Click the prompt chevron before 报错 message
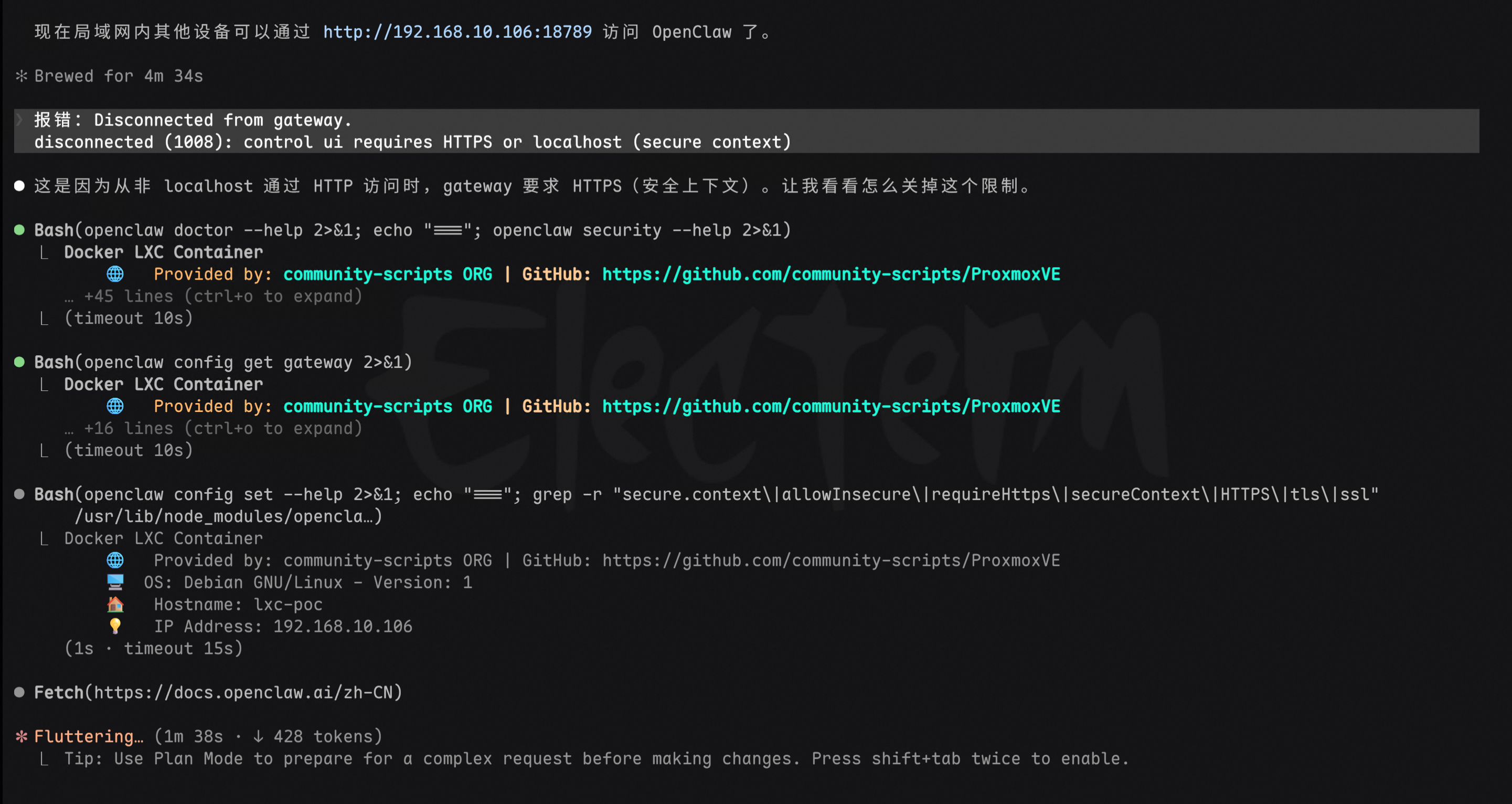The image size is (1512, 804). tap(19, 120)
